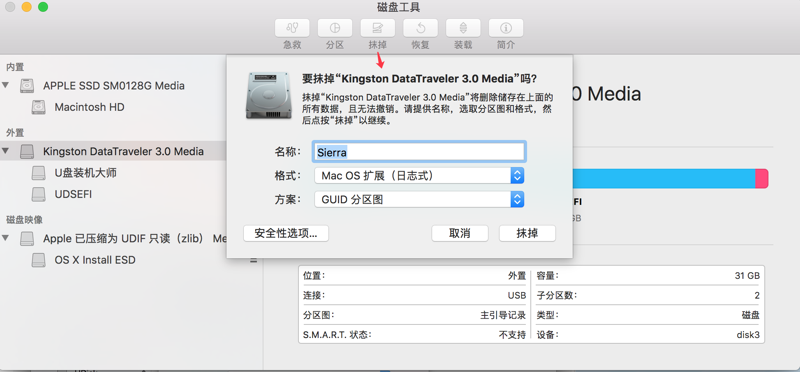Click the 31 GB capacity value
This screenshot has width=800, height=372.
point(747,276)
